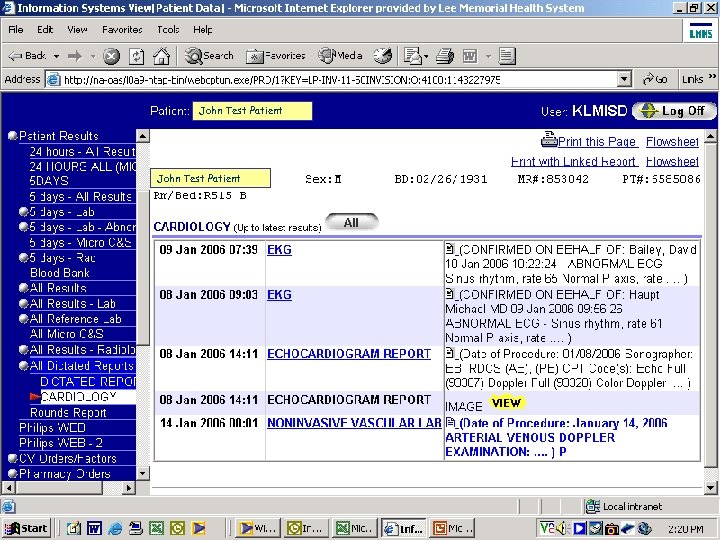Click sidebar horizontal scrollbar right arrow
Image resolution: width=720 pixels, height=540 pixels.
tap(129, 488)
